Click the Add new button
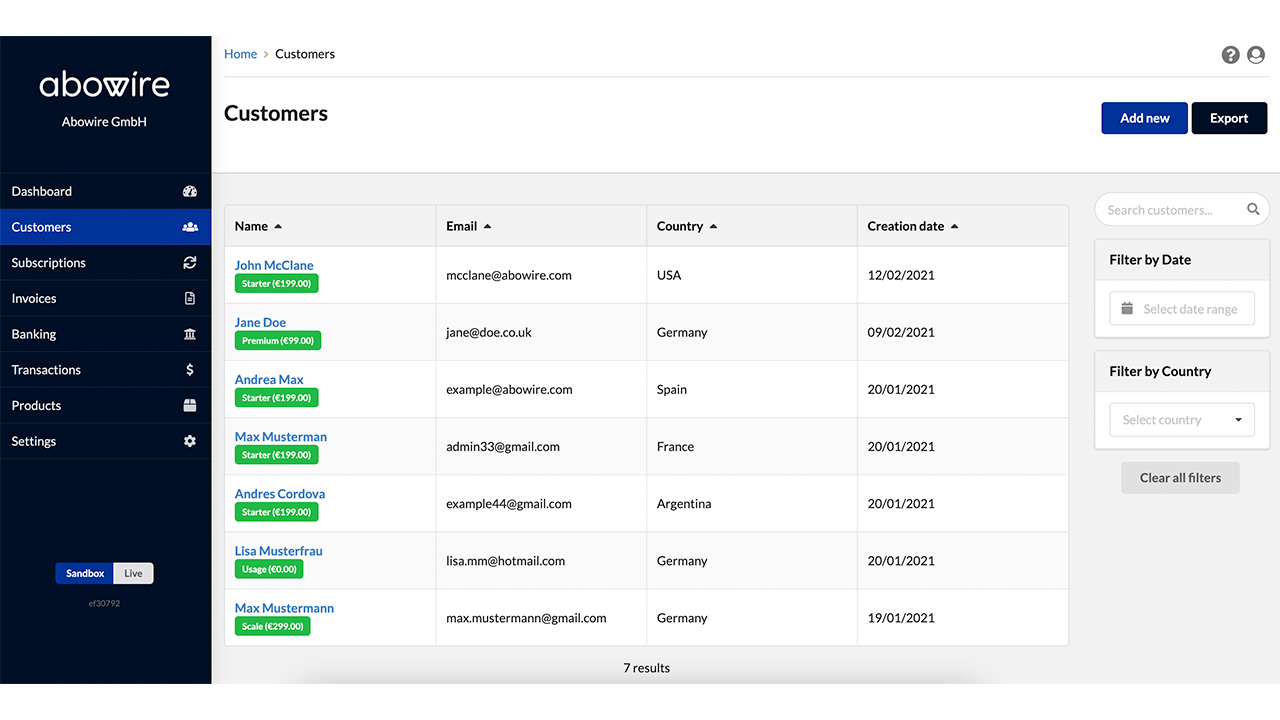1280x720 pixels. point(1144,118)
